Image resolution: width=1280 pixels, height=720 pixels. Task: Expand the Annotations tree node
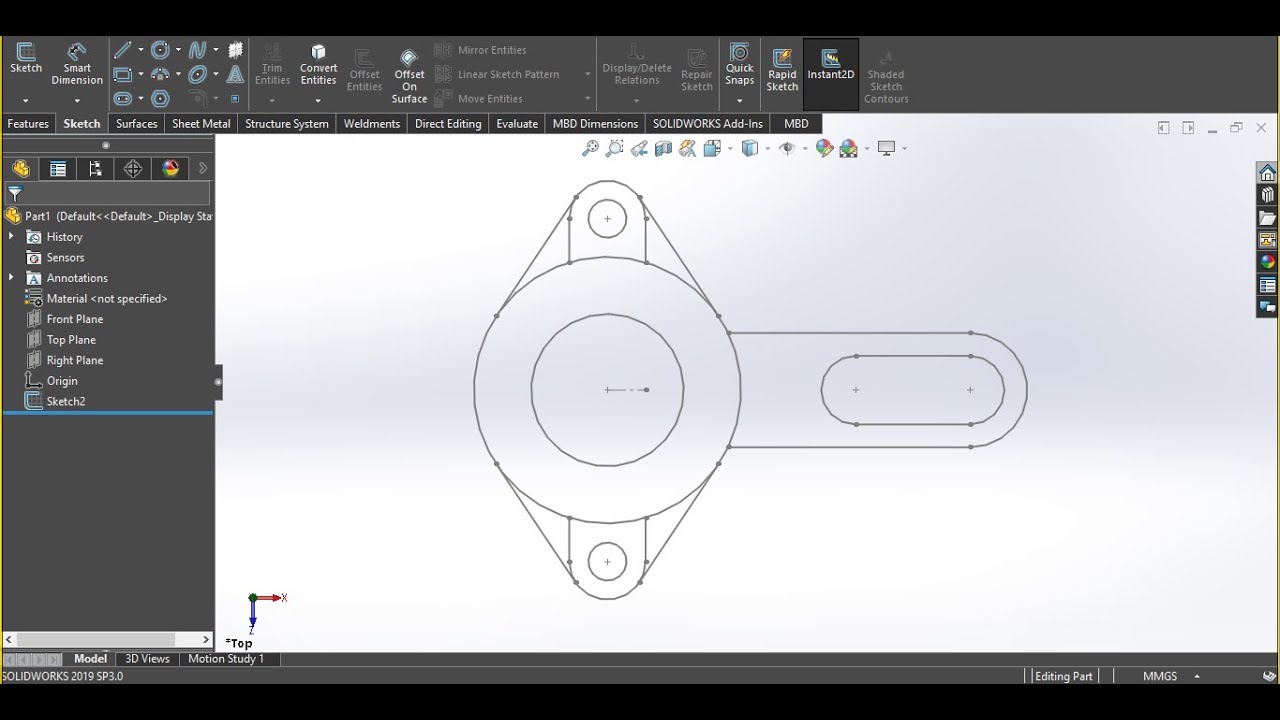[11, 278]
